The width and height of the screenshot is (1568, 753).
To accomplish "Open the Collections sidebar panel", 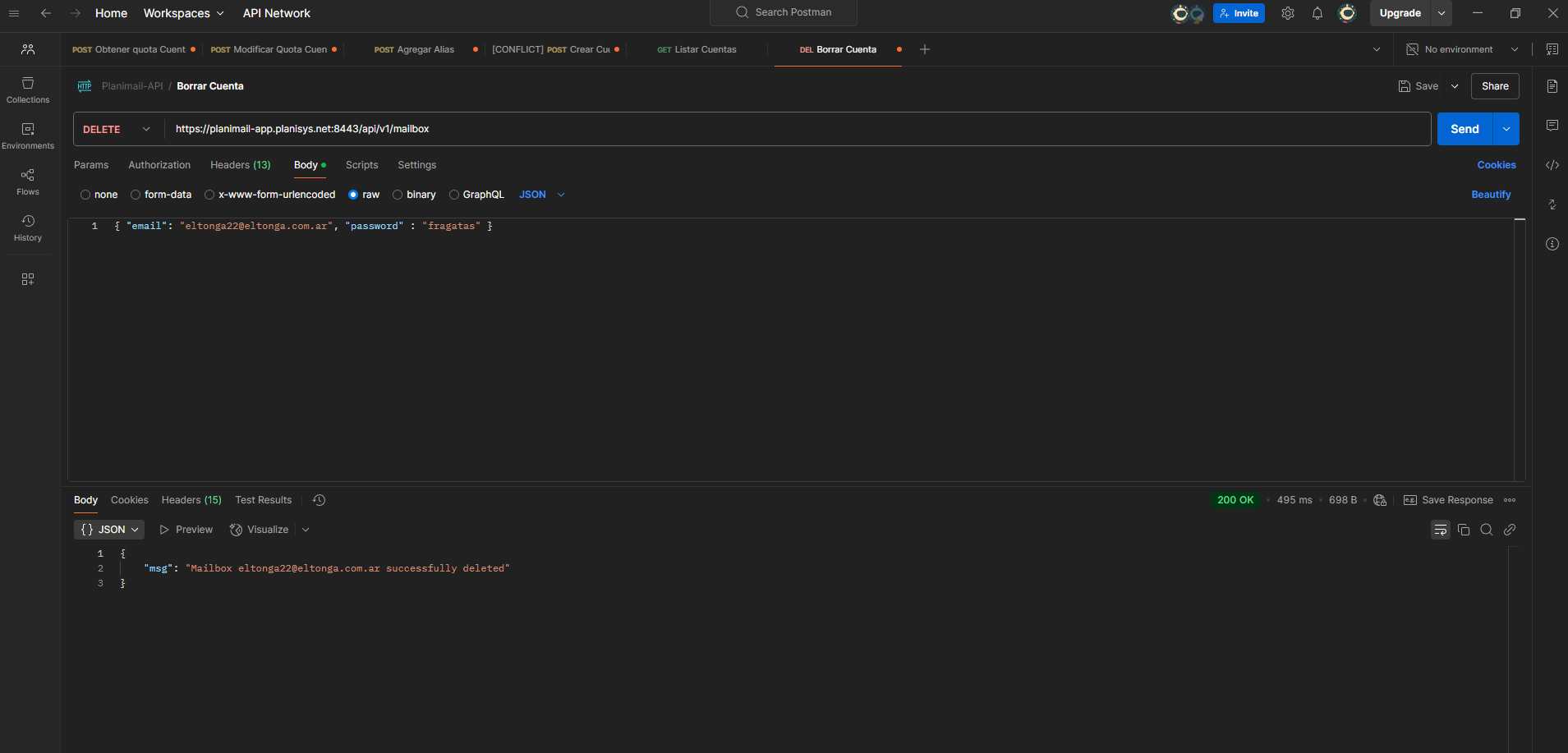I will (28, 90).
